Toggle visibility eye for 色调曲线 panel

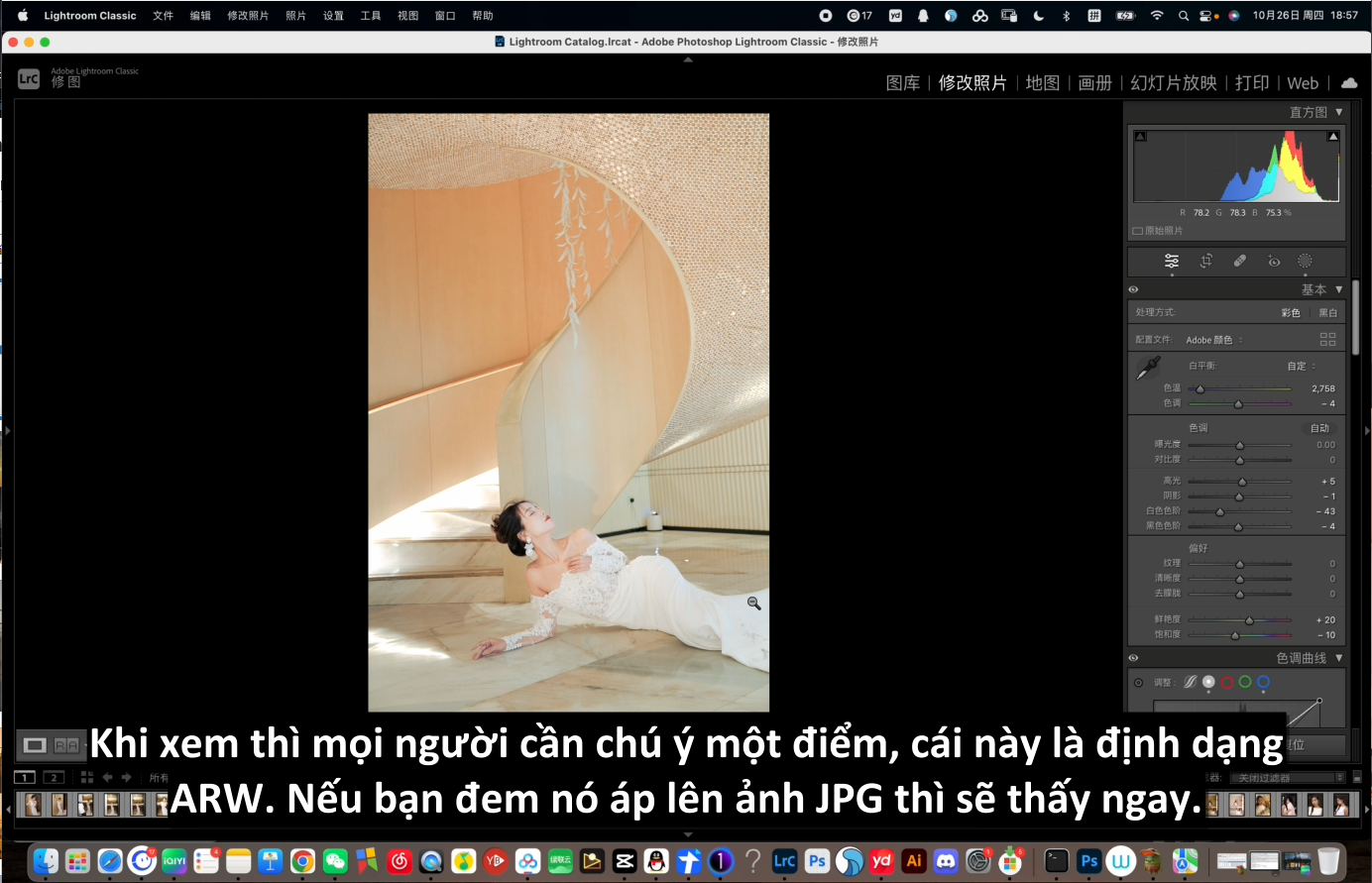[x=1134, y=658]
